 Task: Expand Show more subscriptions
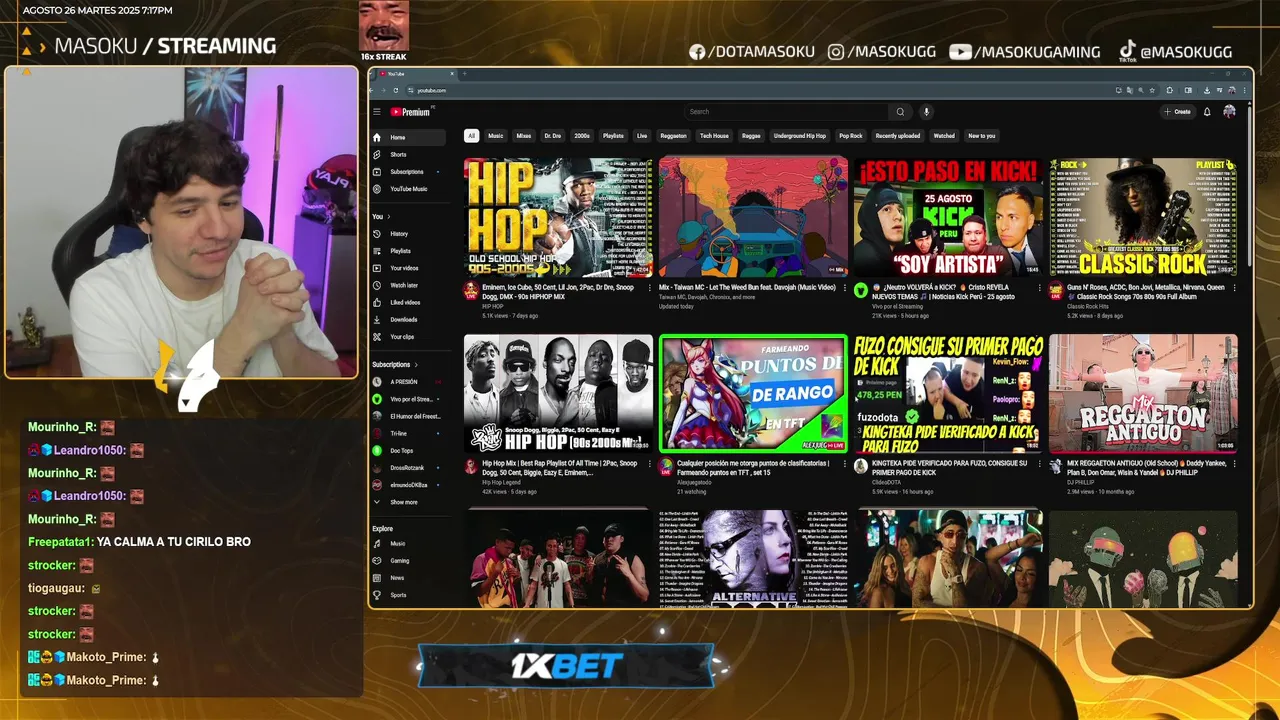click(x=408, y=502)
